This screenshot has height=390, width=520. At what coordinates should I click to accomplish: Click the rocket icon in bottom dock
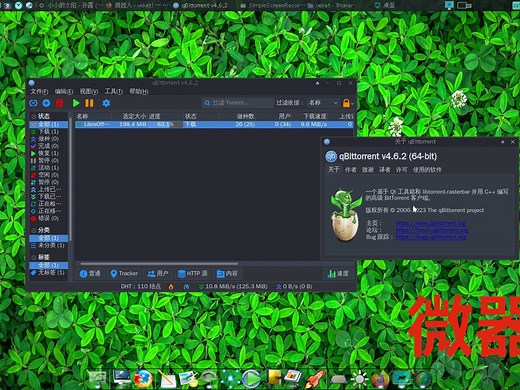(315, 379)
